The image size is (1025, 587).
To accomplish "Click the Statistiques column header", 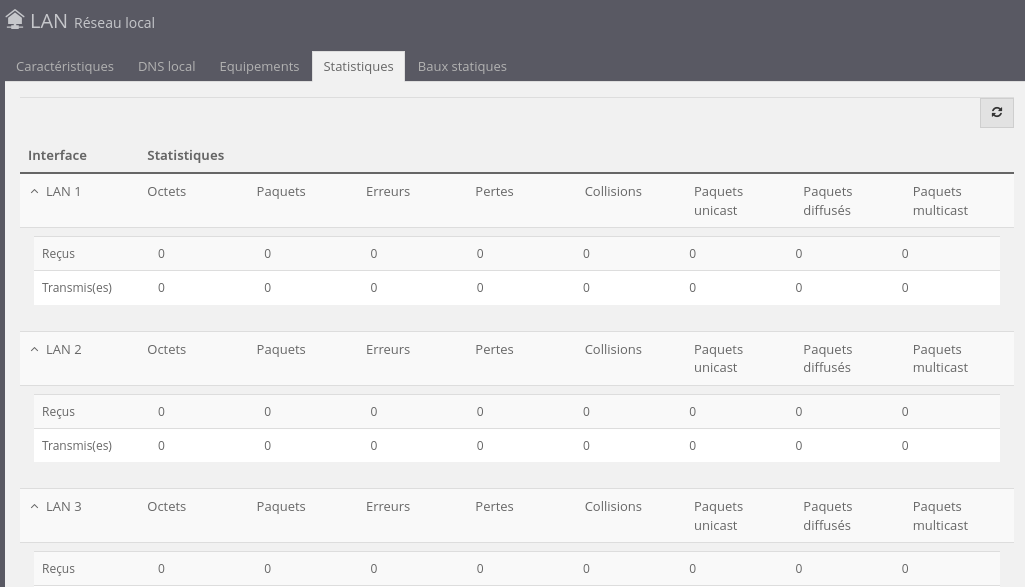I will (x=185, y=155).
